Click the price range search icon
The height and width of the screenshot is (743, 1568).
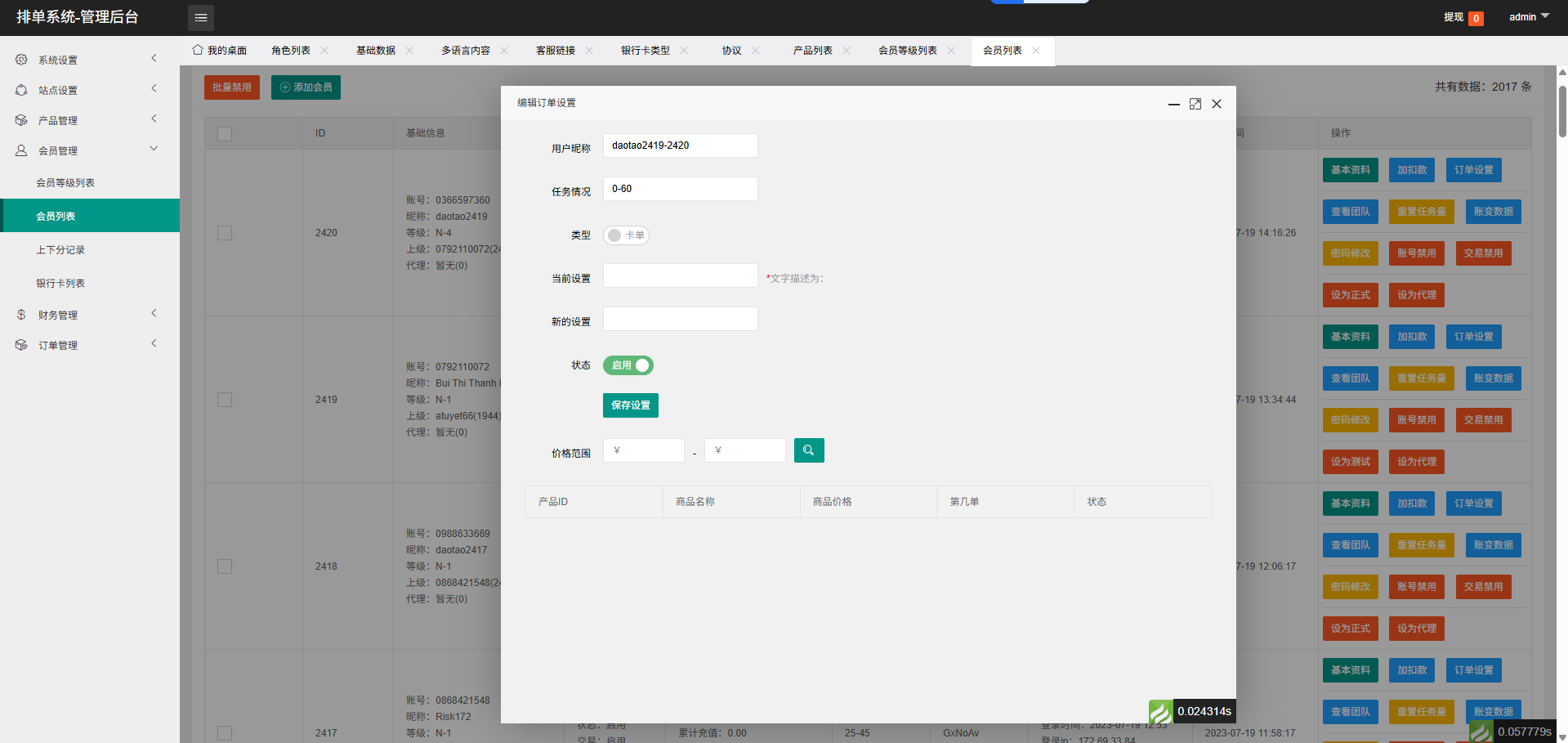[x=808, y=450]
